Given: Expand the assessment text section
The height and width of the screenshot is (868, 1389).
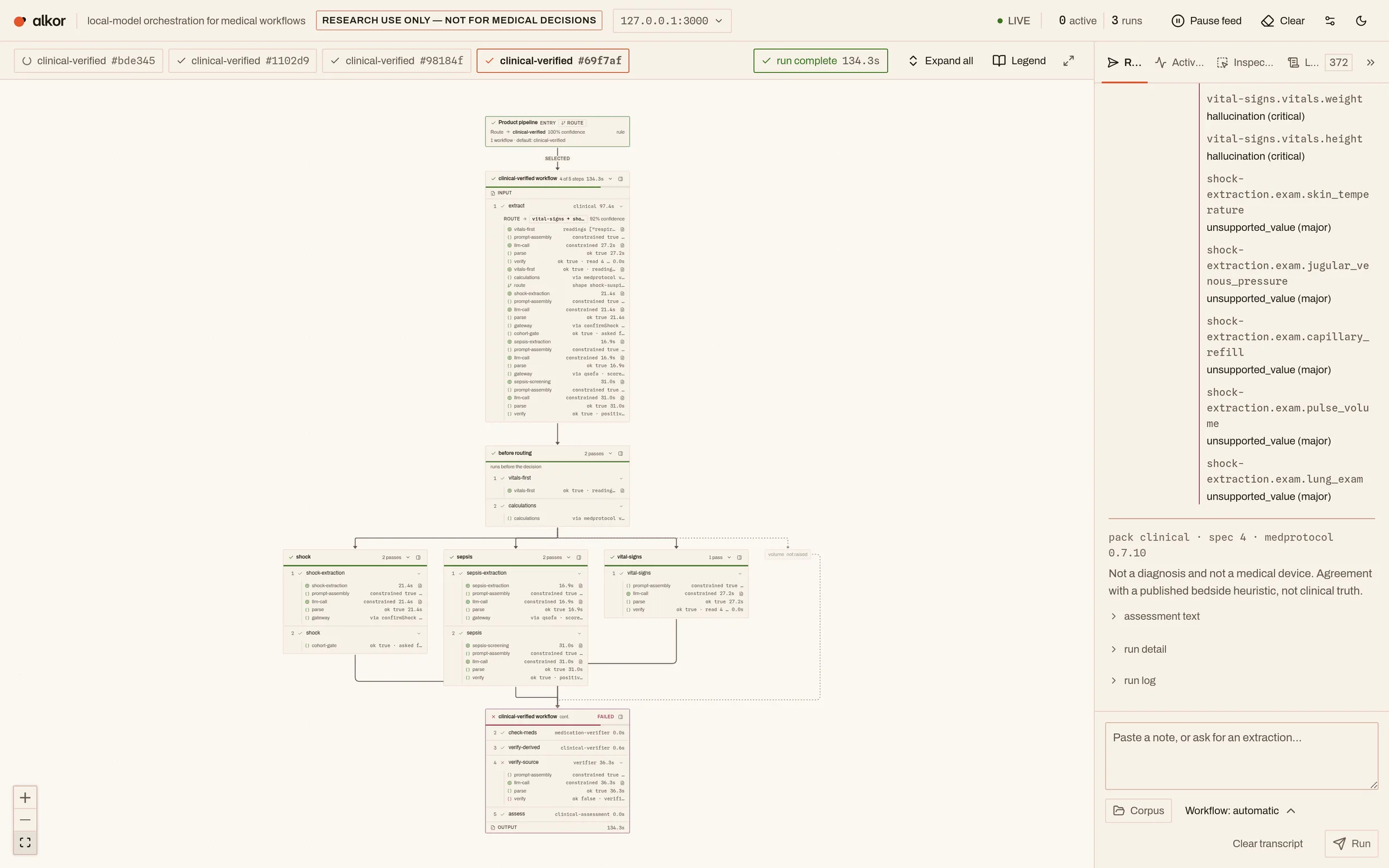Looking at the screenshot, I should 1155,617.
